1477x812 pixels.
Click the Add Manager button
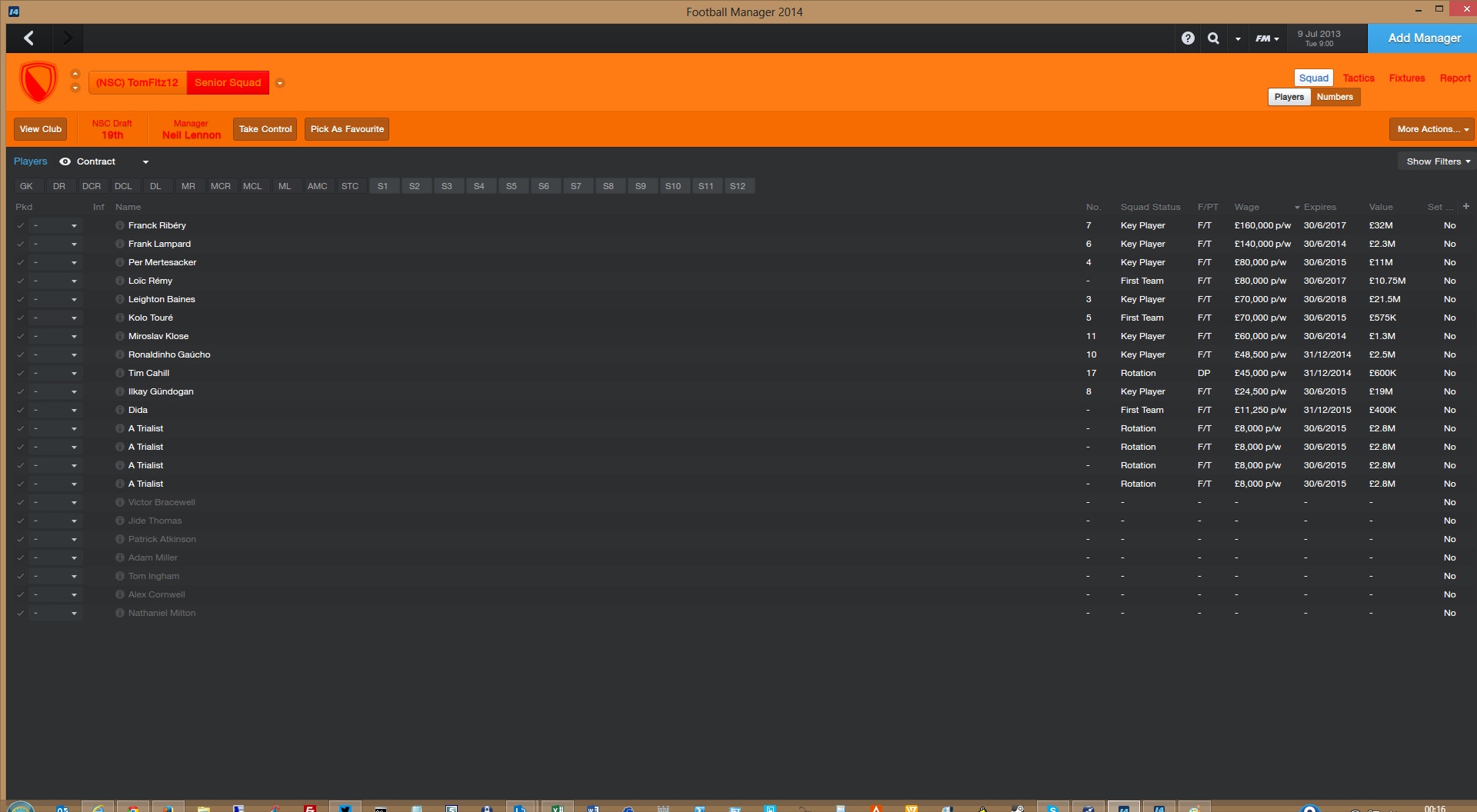tap(1424, 38)
